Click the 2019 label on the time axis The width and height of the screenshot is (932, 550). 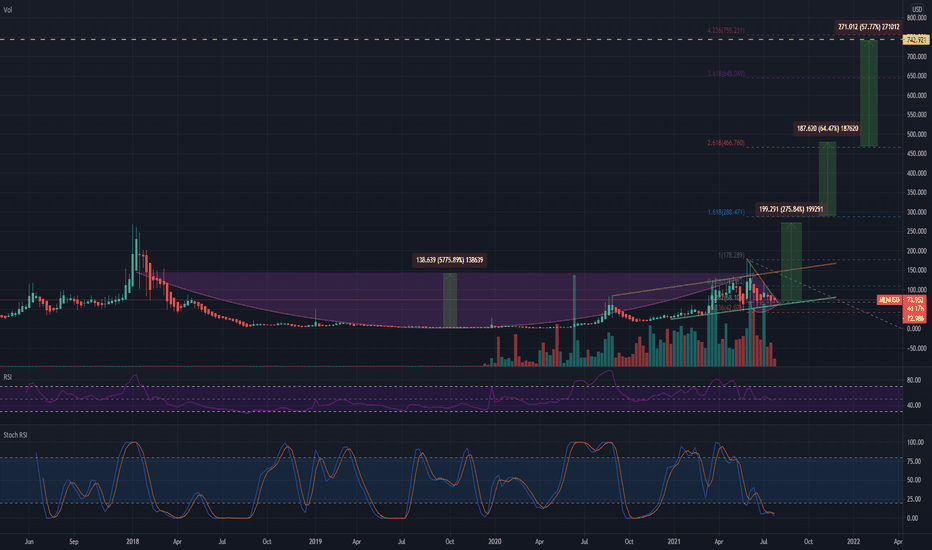tap(315, 542)
